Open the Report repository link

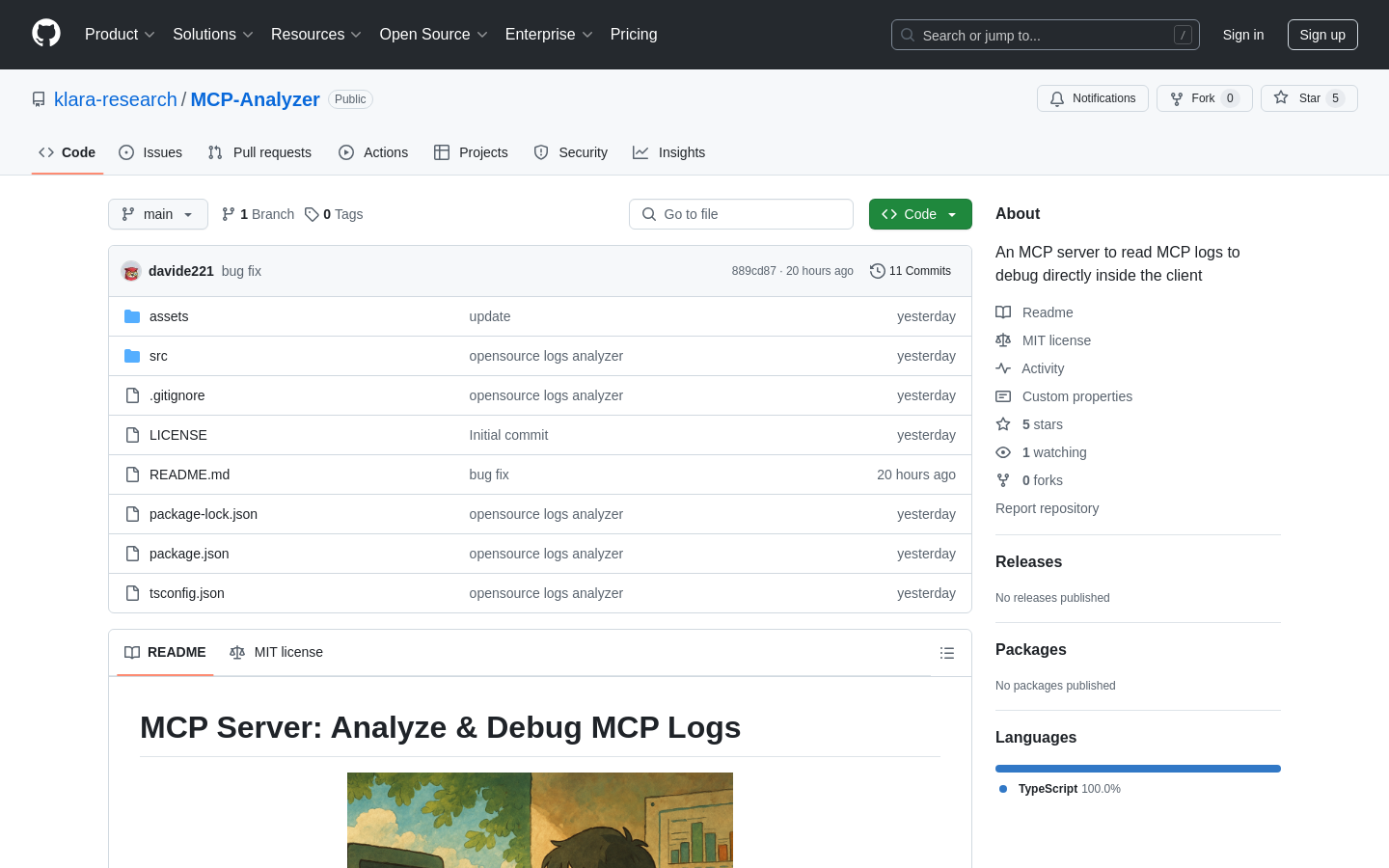click(1047, 508)
